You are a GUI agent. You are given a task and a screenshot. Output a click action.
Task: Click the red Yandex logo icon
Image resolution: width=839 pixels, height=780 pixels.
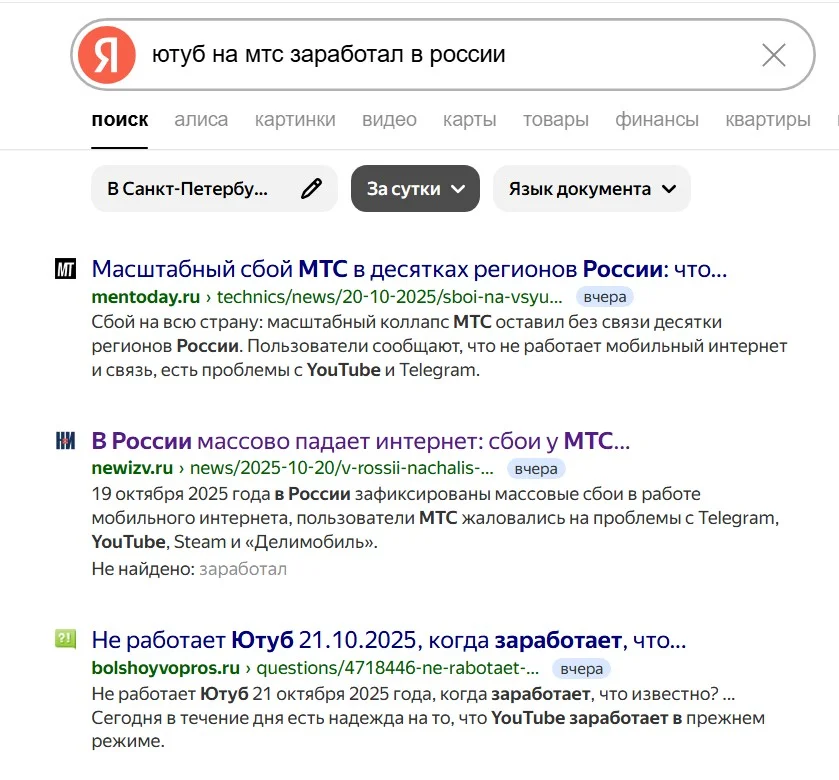click(x=106, y=55)
